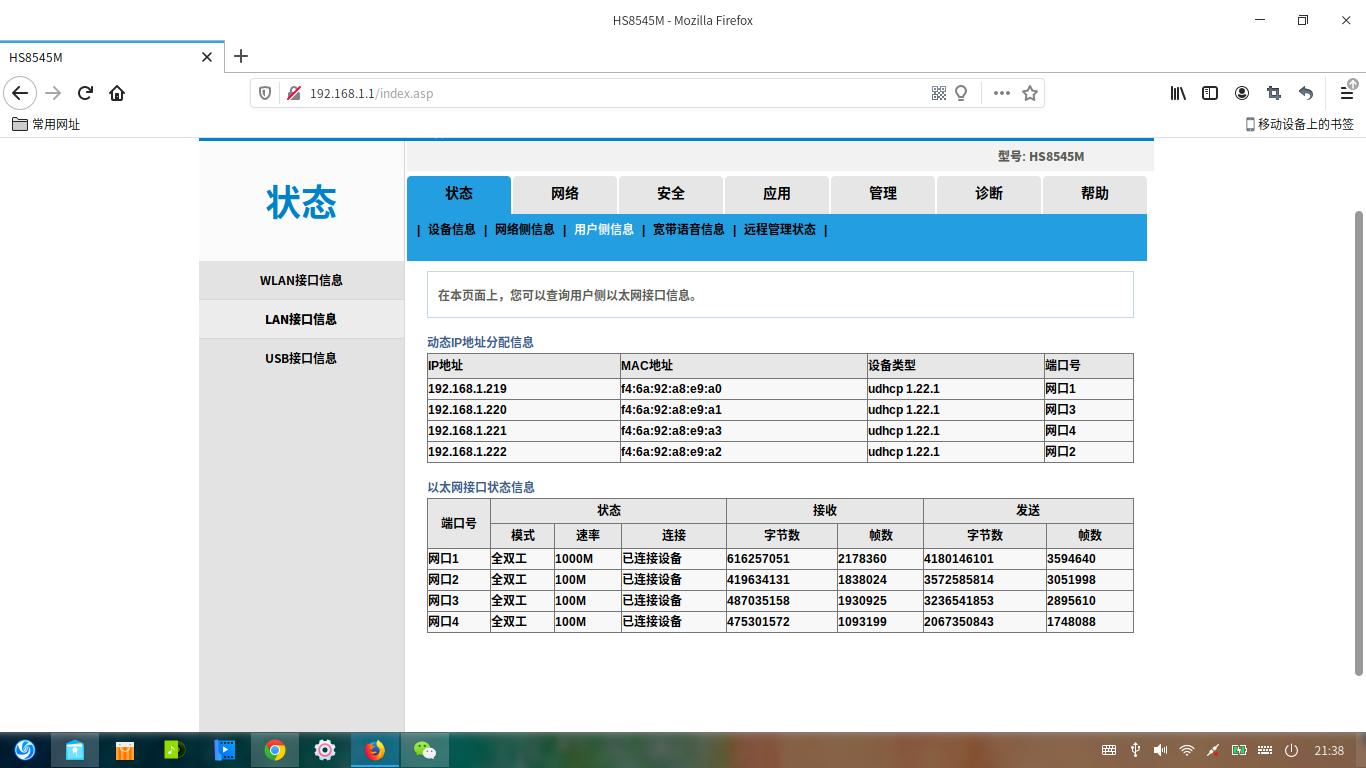Select WLAN接口信息 in the sidebar
Image resolution: width=1366 pixels, height=768 pixels.
click(x=302, y=280)
